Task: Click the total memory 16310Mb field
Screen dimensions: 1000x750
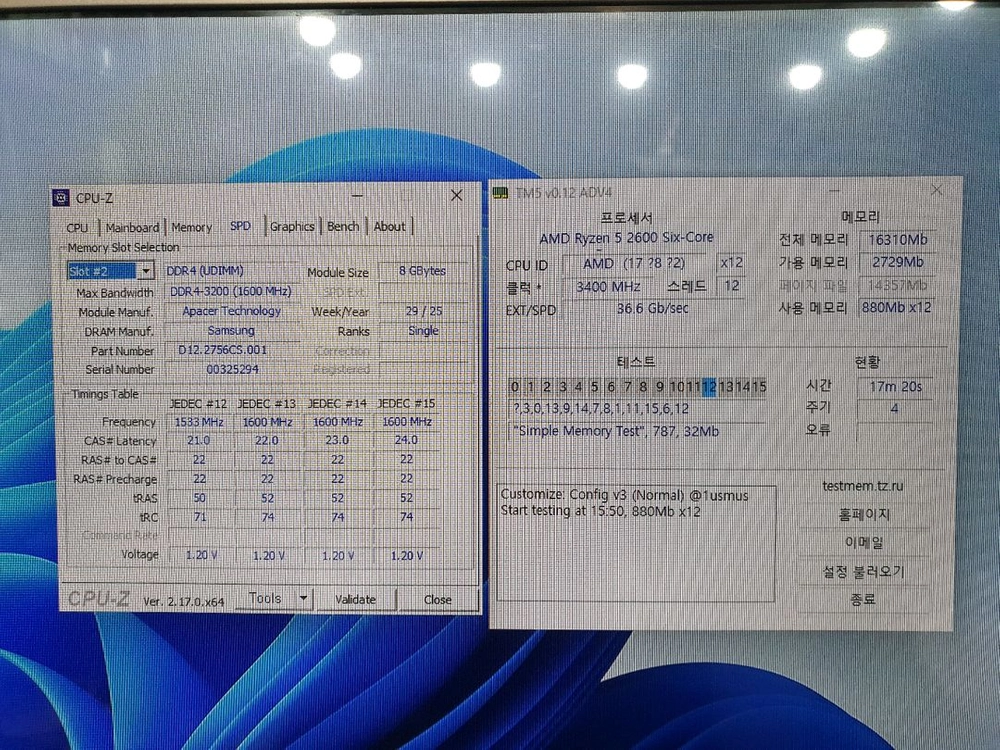Action: (x=897, y=240)
